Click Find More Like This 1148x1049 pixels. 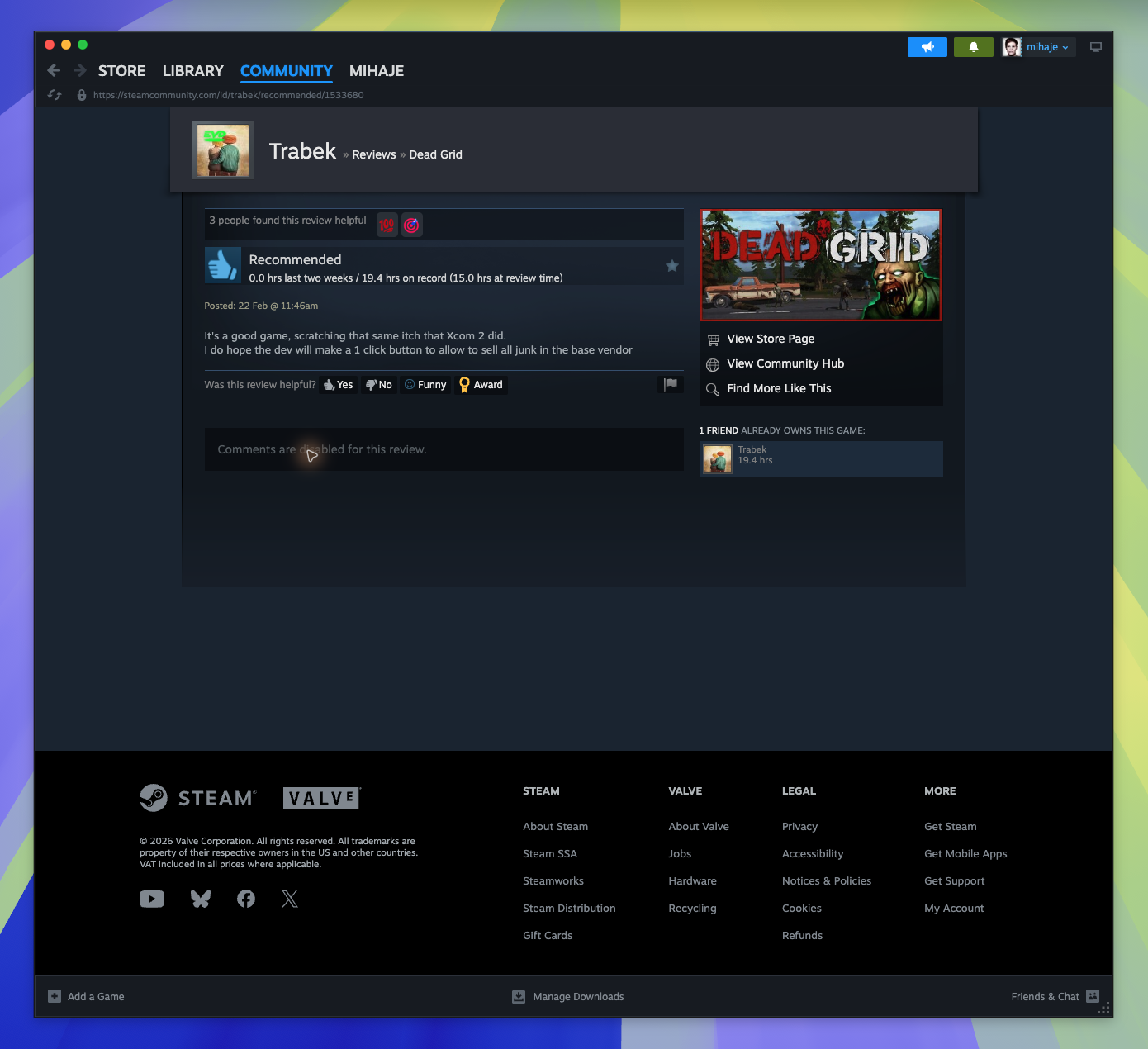click(x=779, y=388)
